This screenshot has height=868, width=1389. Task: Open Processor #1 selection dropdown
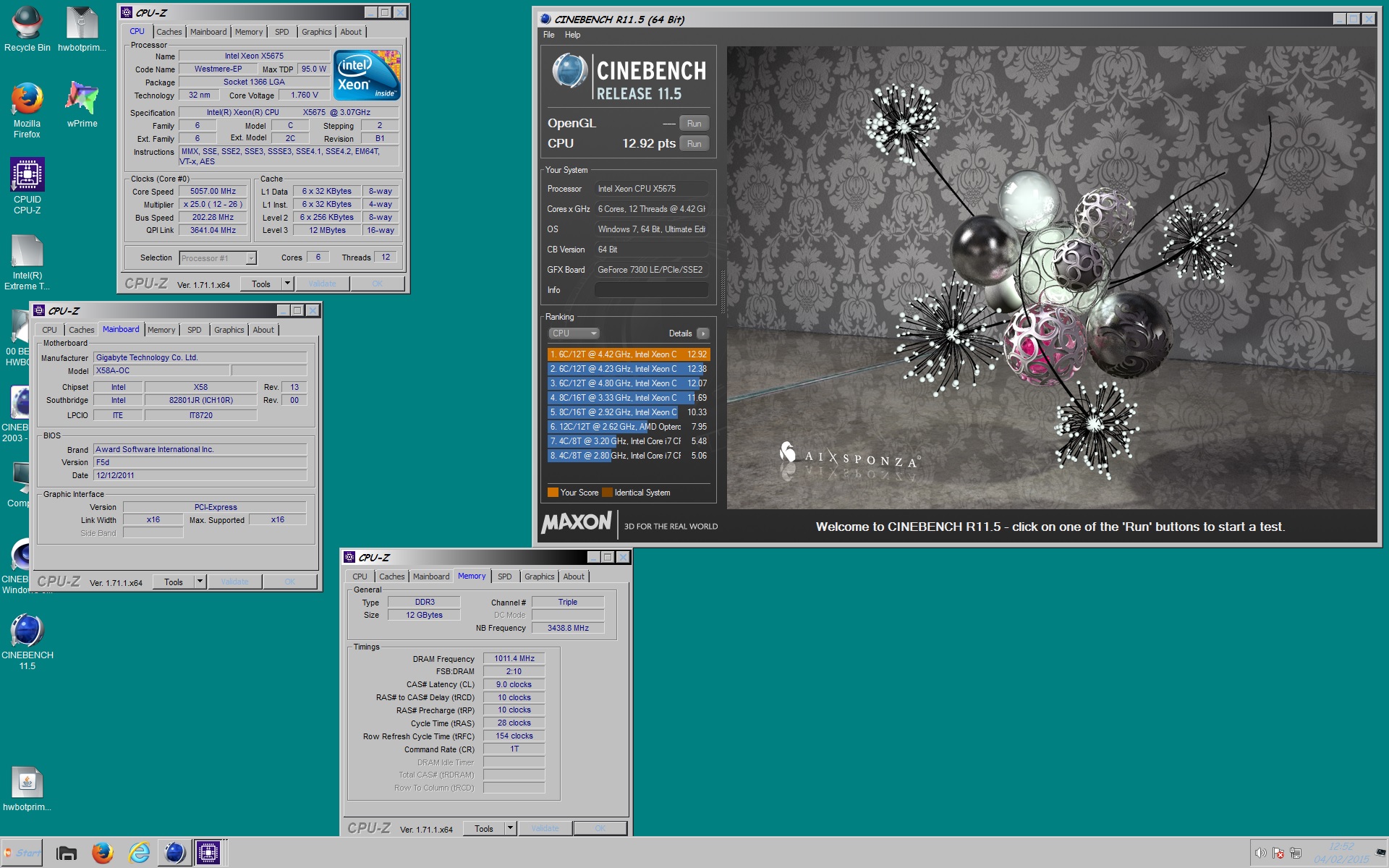[x=218, y=258]
